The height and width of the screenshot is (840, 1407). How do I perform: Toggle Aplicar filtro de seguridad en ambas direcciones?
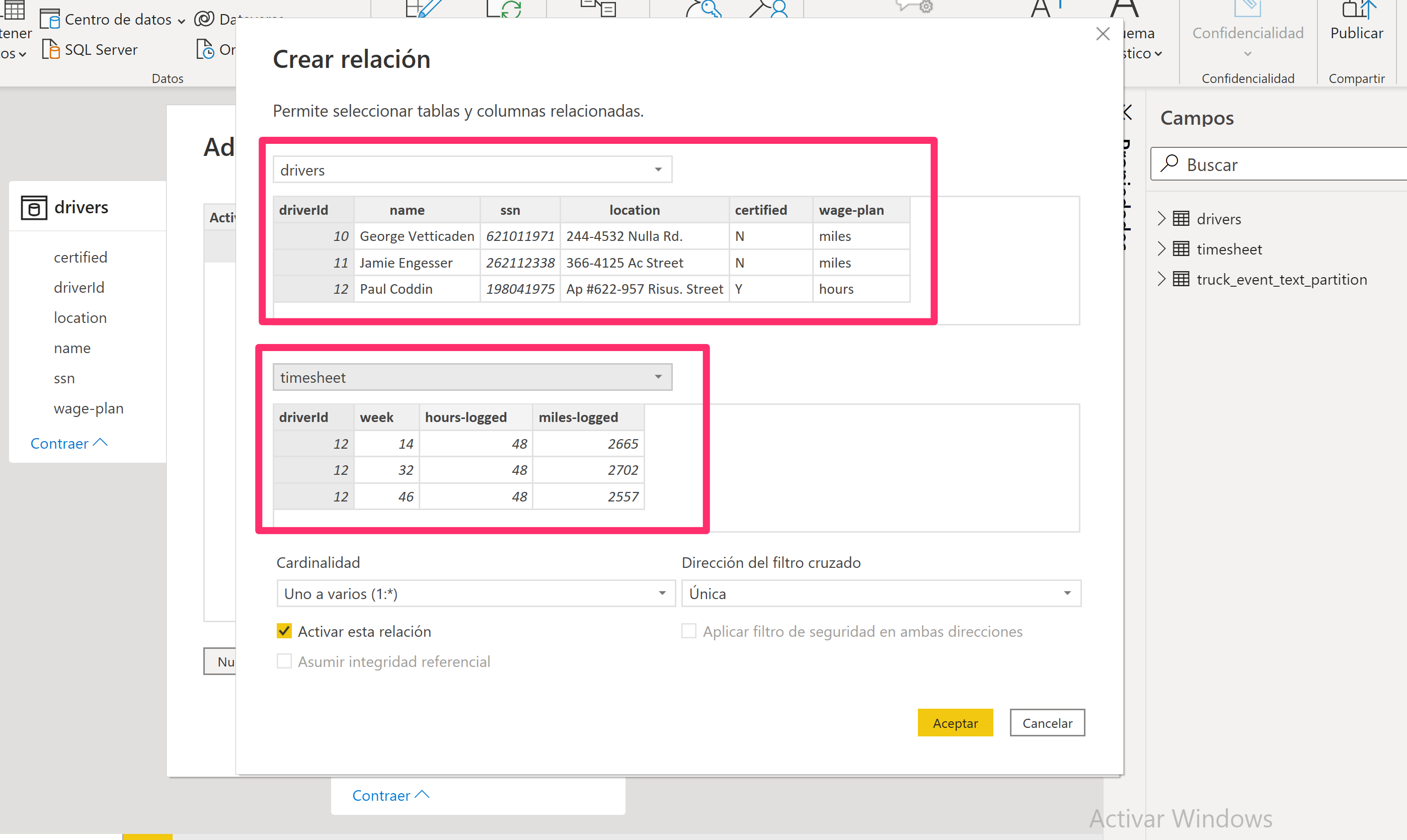tap(688, 631)
